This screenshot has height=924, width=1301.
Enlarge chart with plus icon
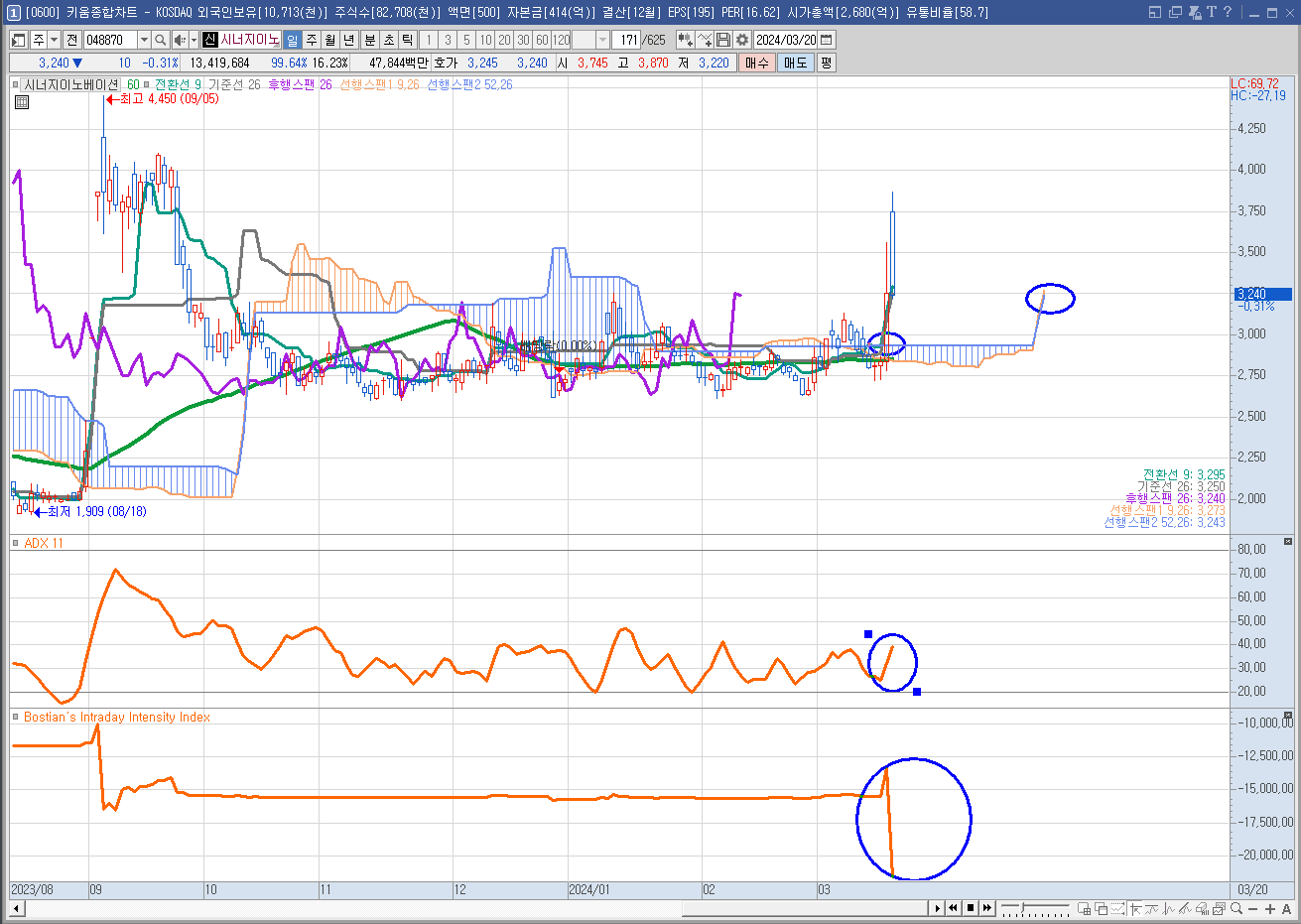1270,908
